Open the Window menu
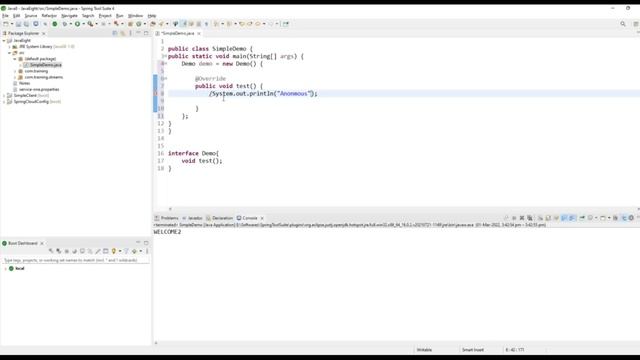The height and width of the screenshot is (360, 640). coord(136,16)
